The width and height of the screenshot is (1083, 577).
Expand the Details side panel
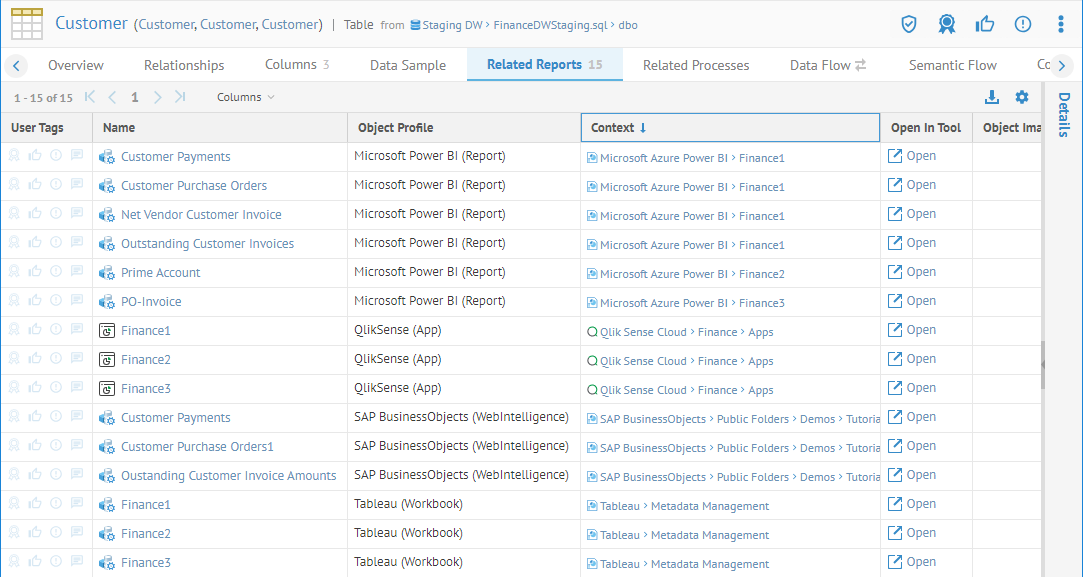tap(1063, 115)
